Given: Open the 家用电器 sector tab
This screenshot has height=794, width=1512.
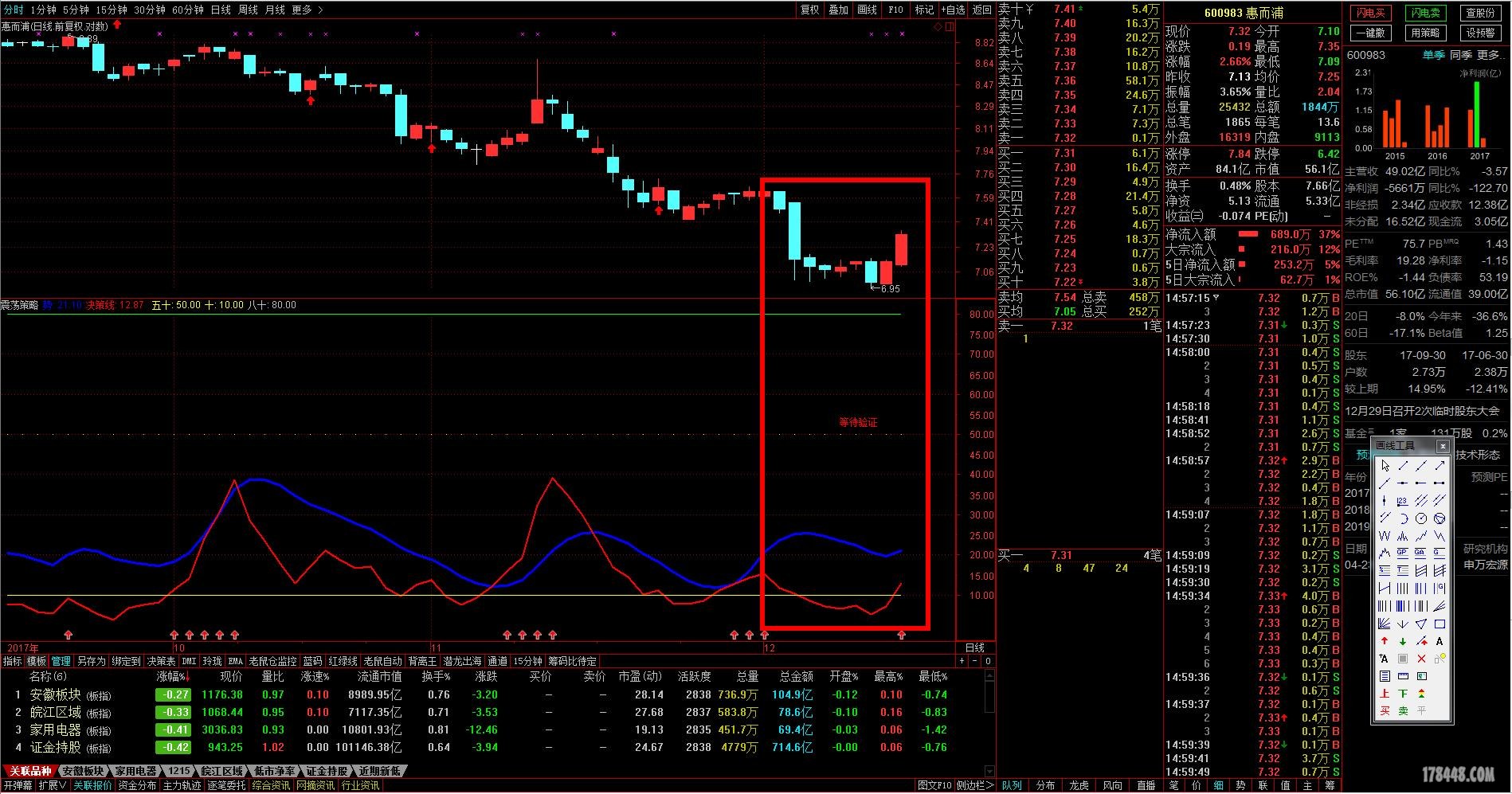Looking at the screenshot, I should (x=135, y=771).
